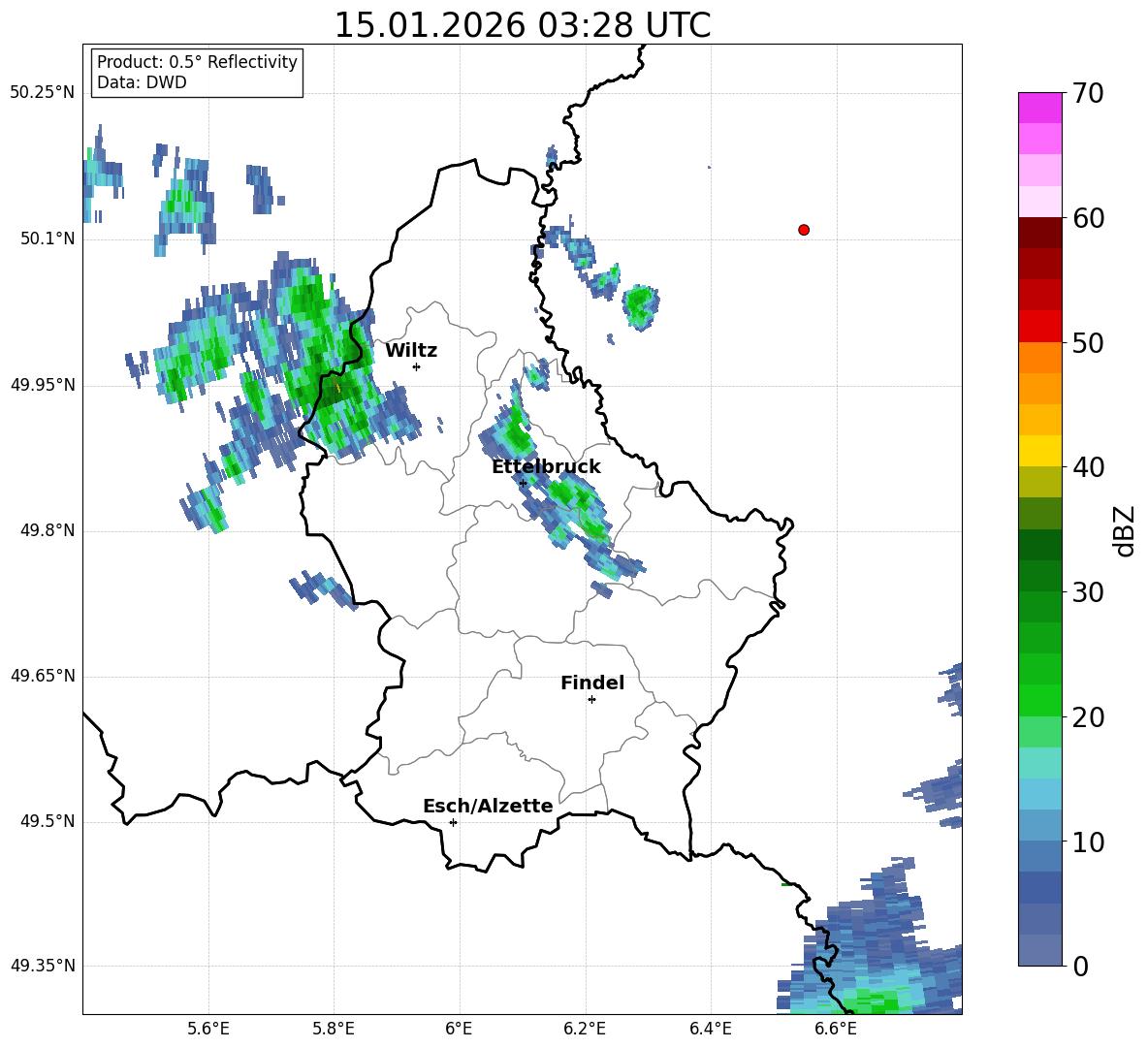Viewport: 1148px width, 1048px height.
Task: Click the 49.95°N latitude label
Action: point(43,385)
